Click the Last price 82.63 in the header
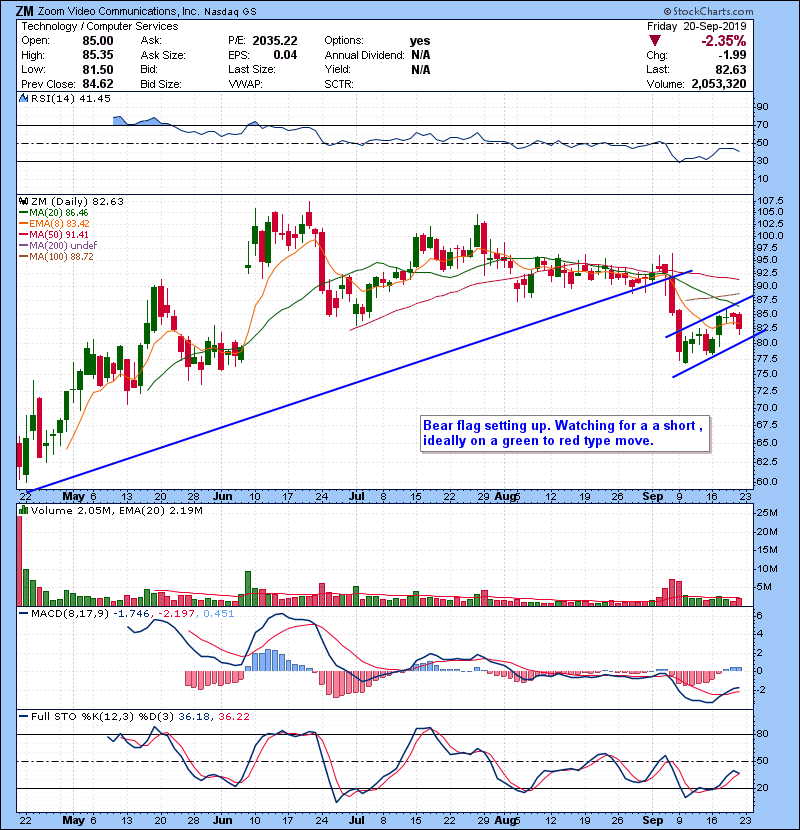This screenshot has width=800, height=830. (x=731, y=69)
